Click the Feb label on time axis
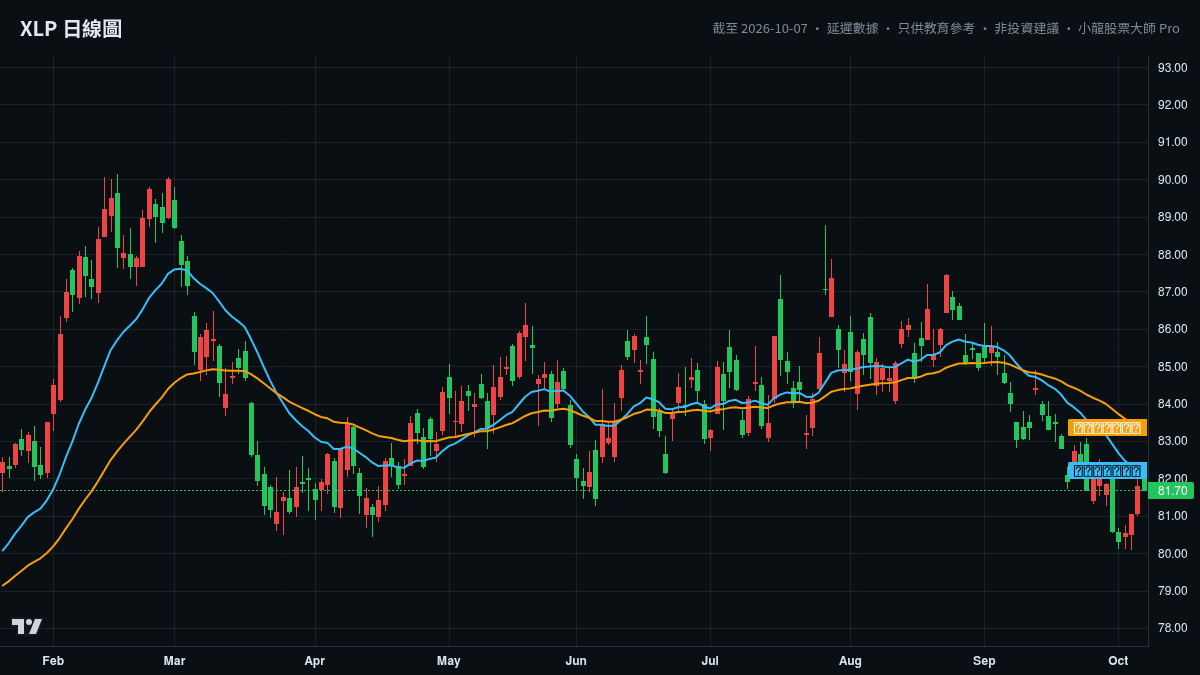This screenshot has height=675, width=1200. click(x=53, y=661)
